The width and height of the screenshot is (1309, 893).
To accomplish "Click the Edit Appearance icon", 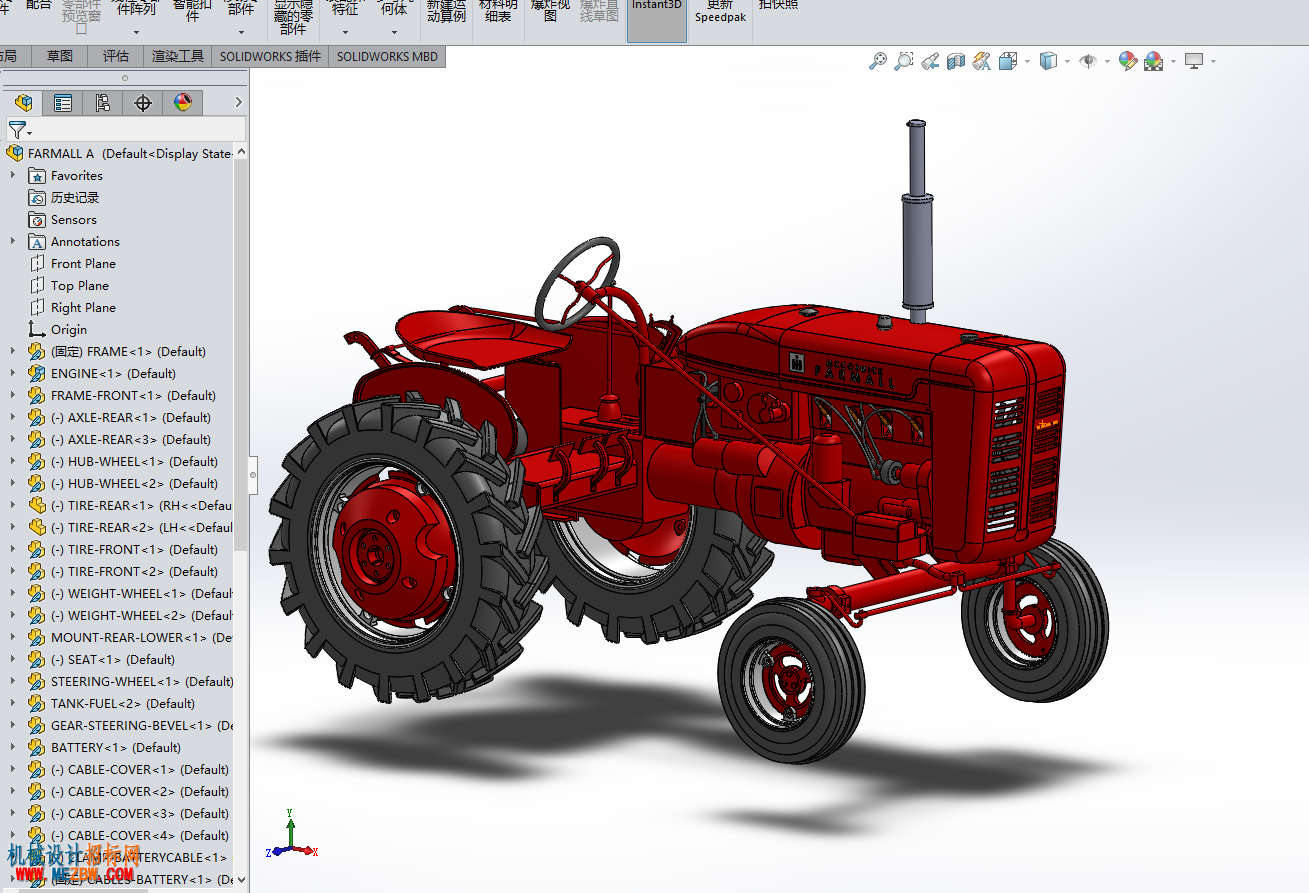I will pyautogui.click(x=1128, y=61).
